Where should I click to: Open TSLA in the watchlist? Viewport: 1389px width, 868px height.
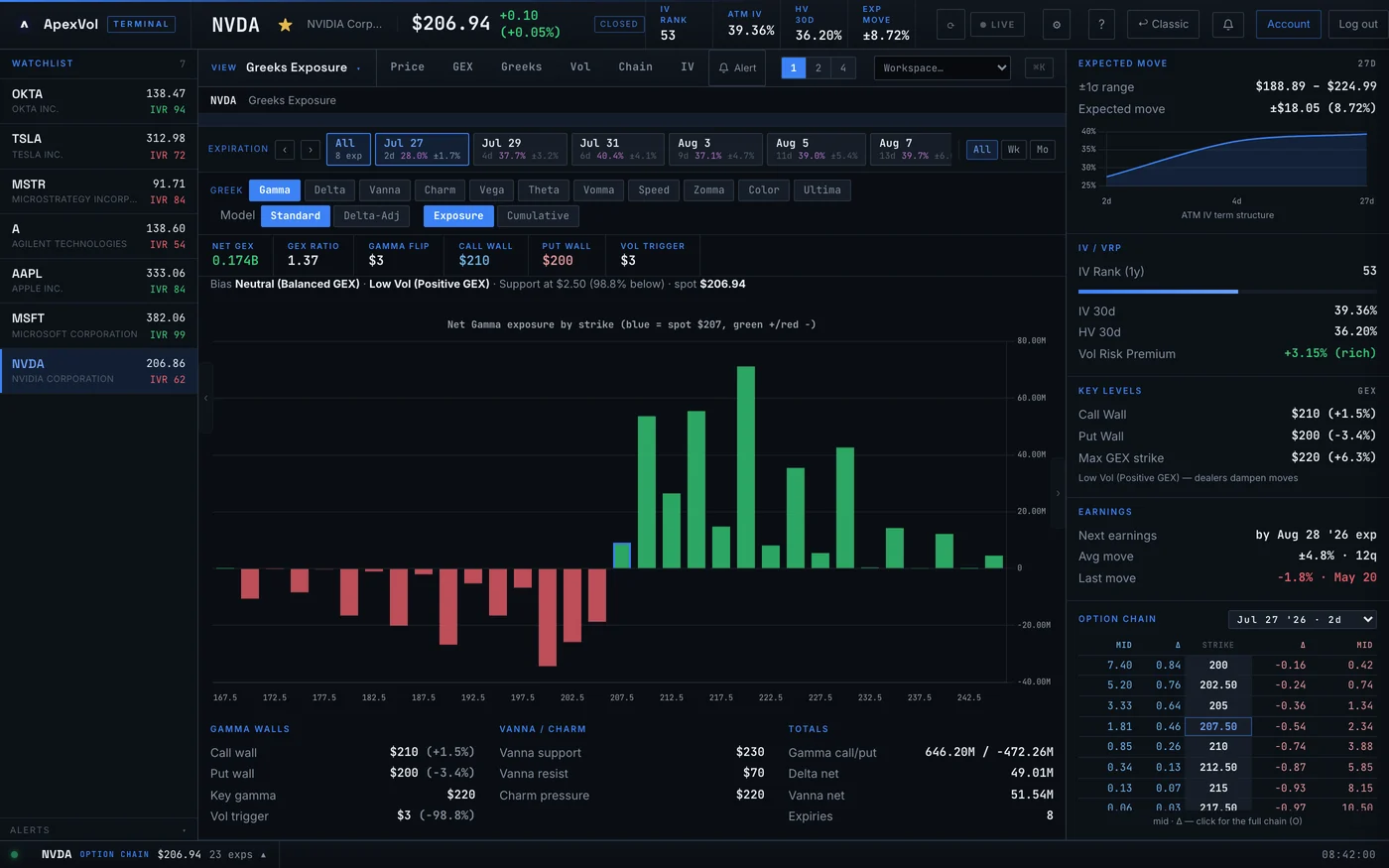(x=98, y=146)
